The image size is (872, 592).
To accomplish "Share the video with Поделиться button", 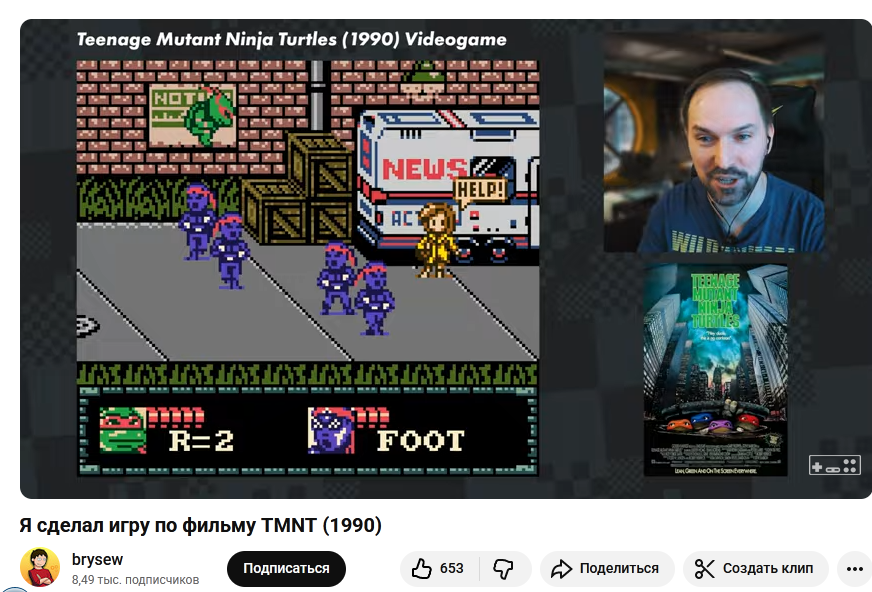I will pyautogui.click(x=607, y=569).
